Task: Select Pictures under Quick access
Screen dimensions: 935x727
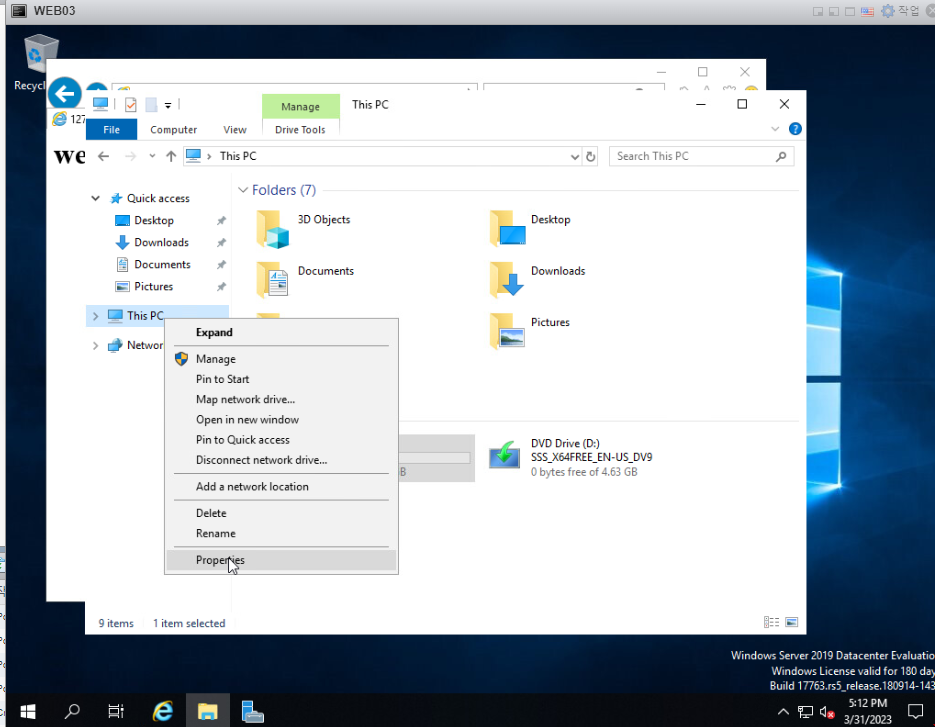Action: pos(153,286)
